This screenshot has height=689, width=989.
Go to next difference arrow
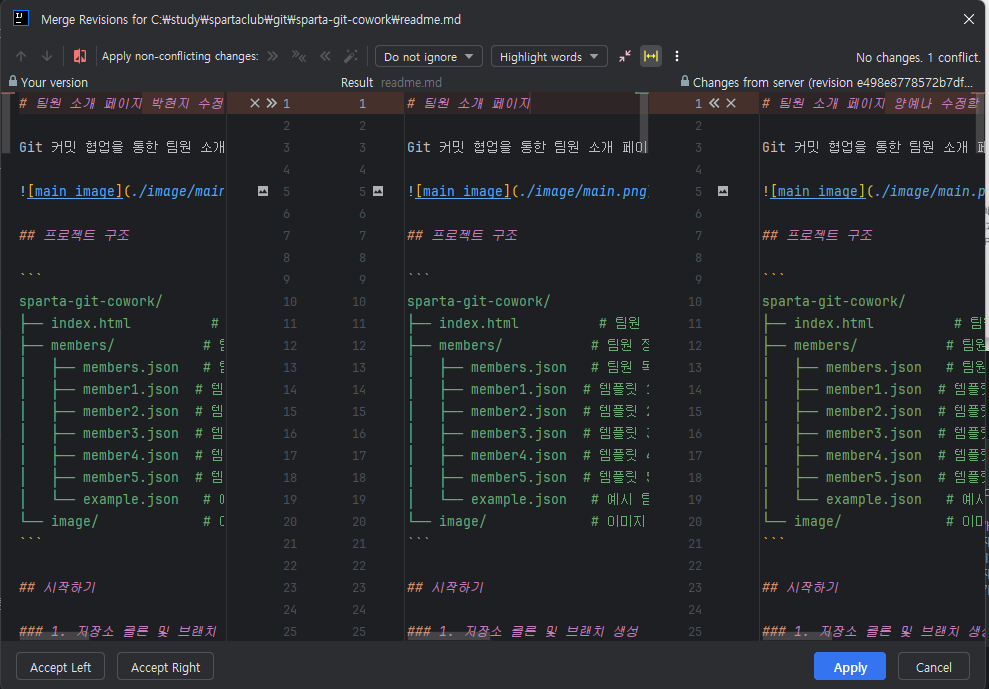(47, 56)
